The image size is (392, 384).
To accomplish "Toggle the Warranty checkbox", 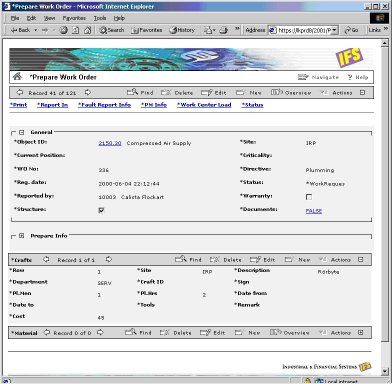I will [309, 197].
